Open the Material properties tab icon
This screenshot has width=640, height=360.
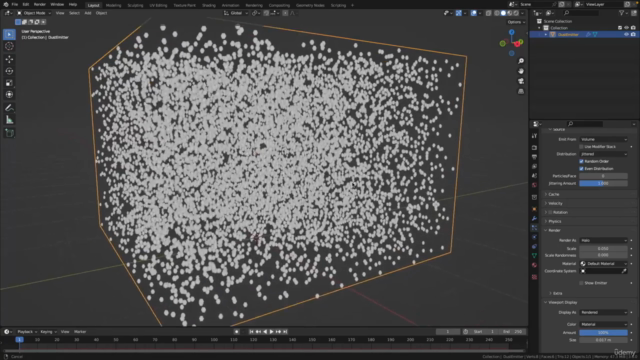click(x=534, y=265)
